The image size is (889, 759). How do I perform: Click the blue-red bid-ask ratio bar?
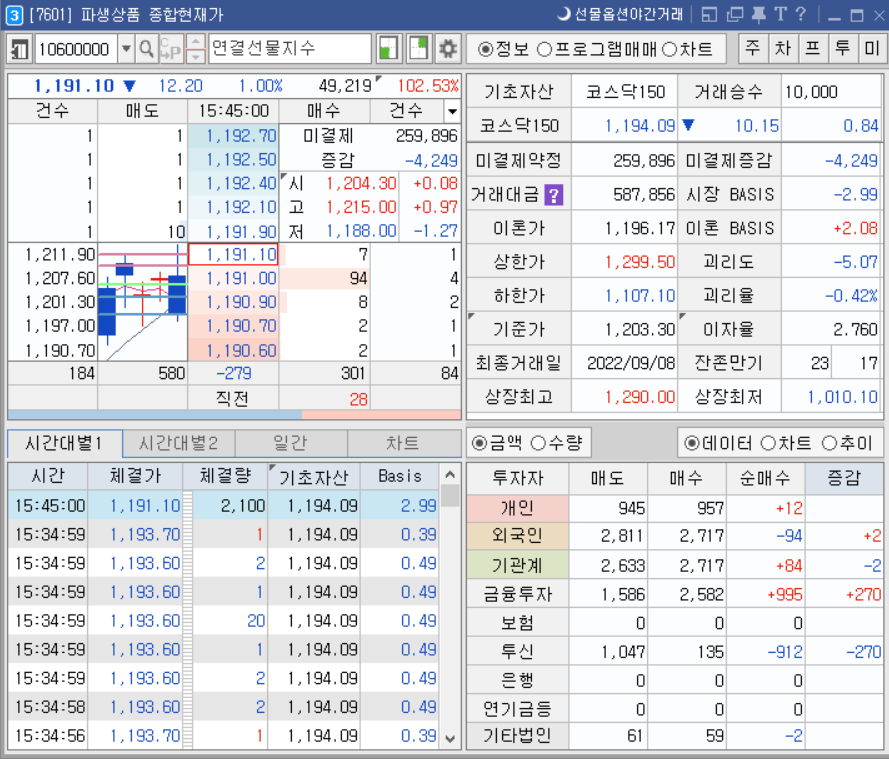click(x=234, y=415)
